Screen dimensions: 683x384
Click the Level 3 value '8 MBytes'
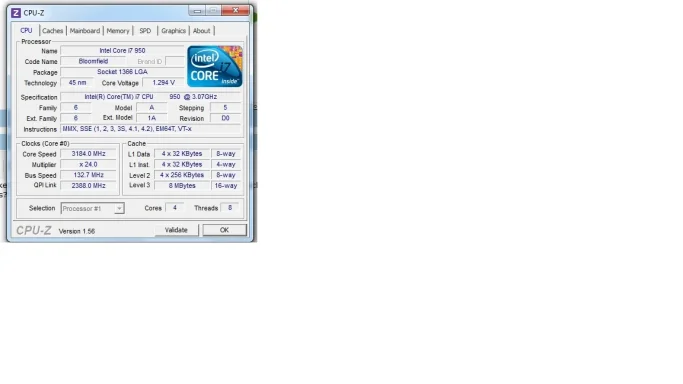182,185
